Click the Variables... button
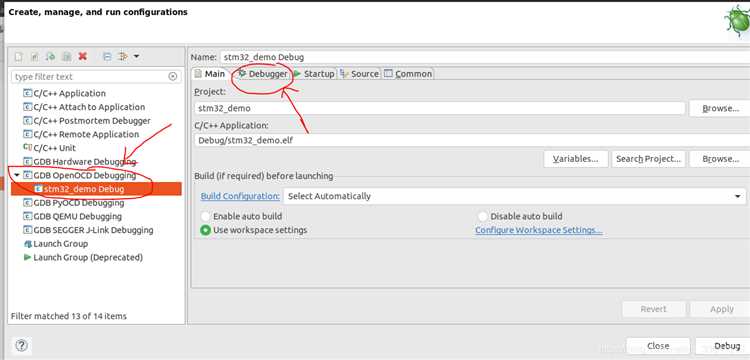This screenshot has height=360, width=750. (575, 159)
